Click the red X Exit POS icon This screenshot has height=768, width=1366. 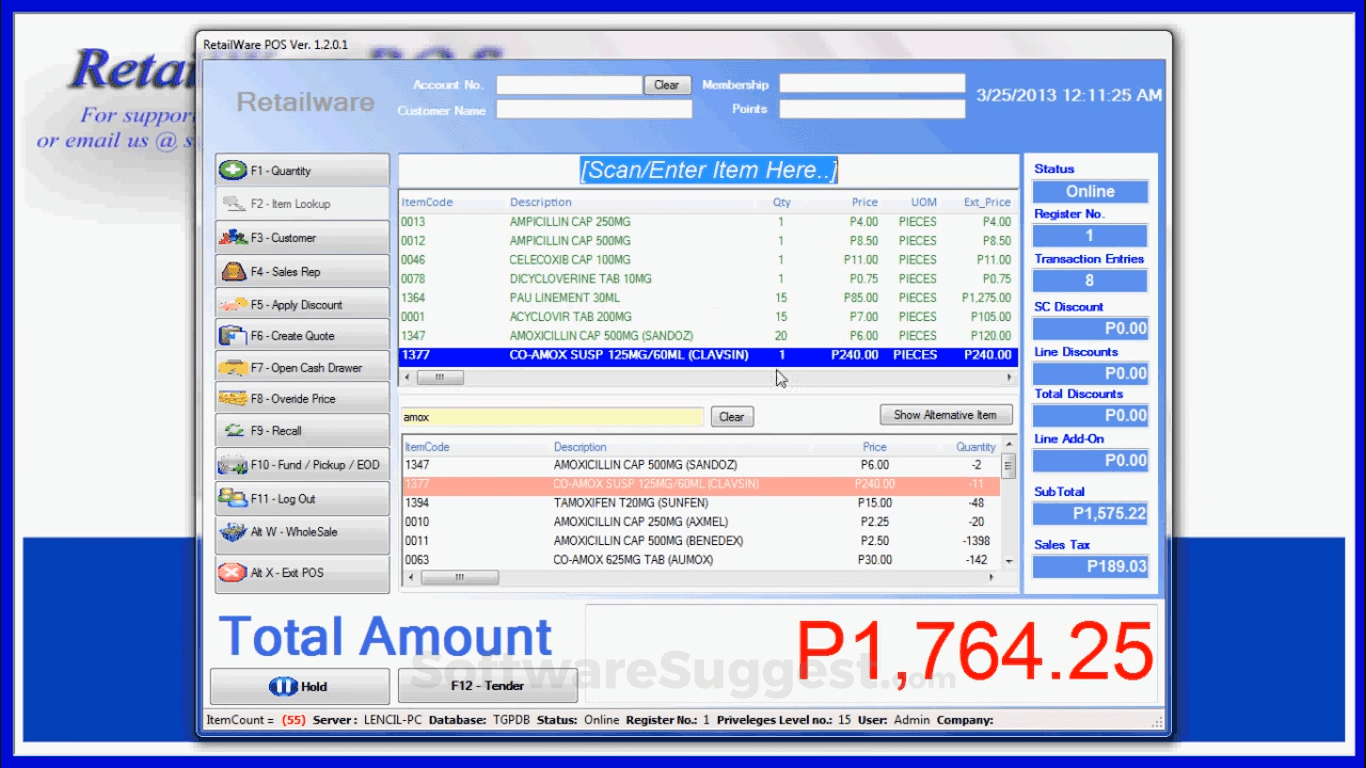pos(232,573)
